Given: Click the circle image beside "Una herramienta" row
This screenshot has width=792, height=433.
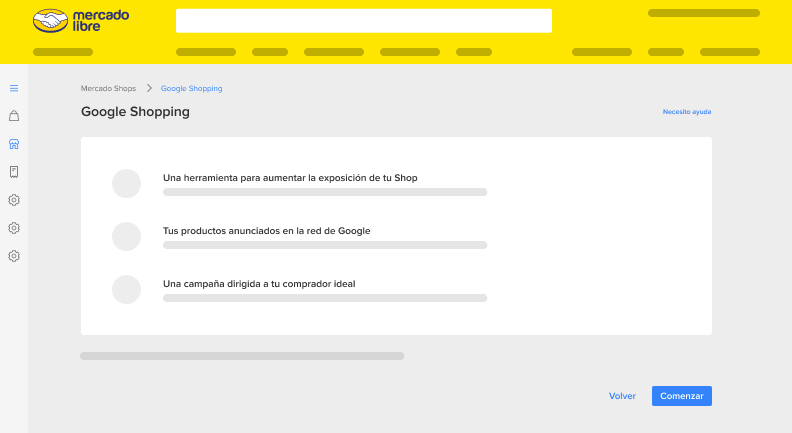Looking at the screenshot, I should tap(126, 183).
